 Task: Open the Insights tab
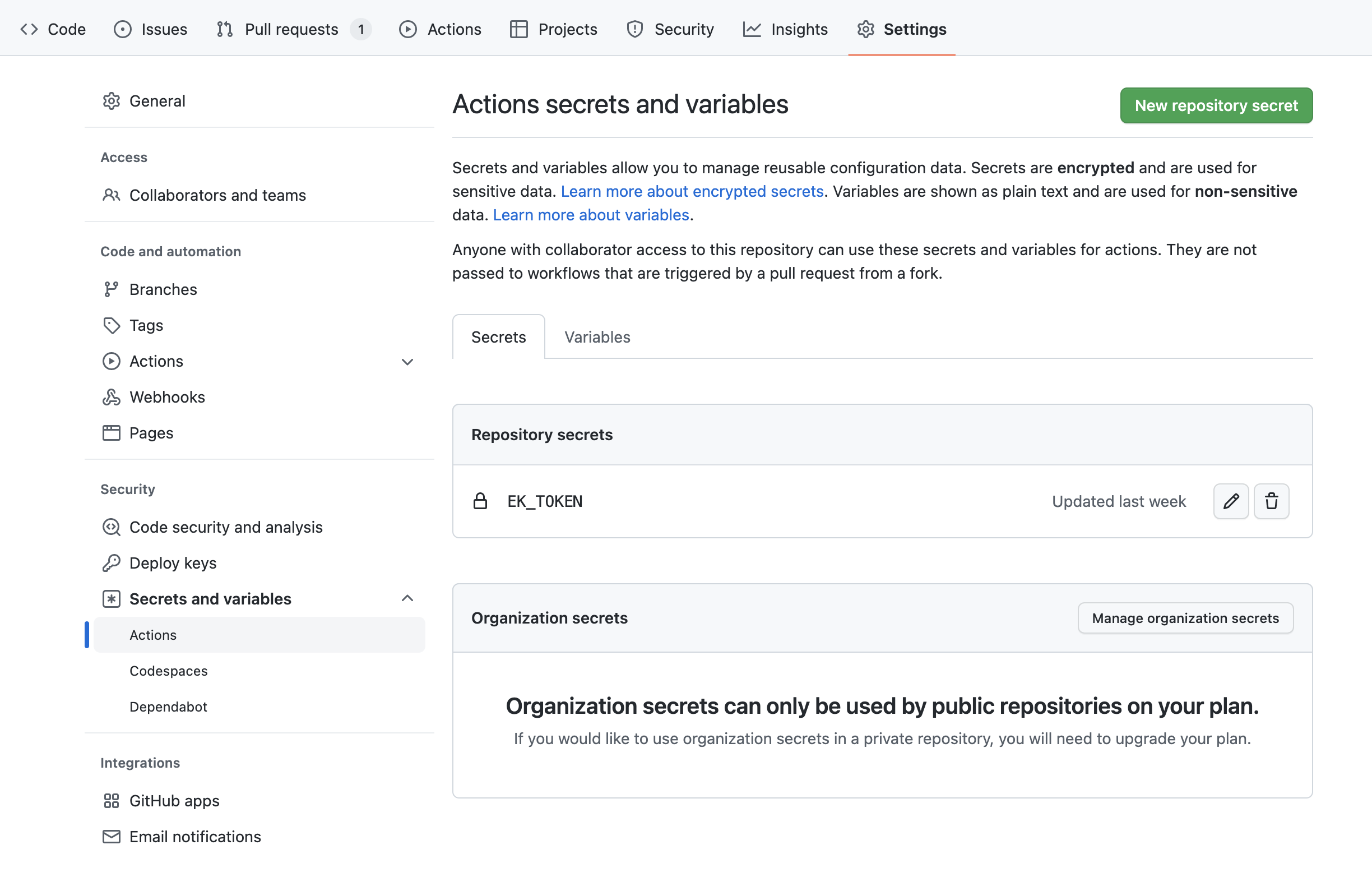798,29
